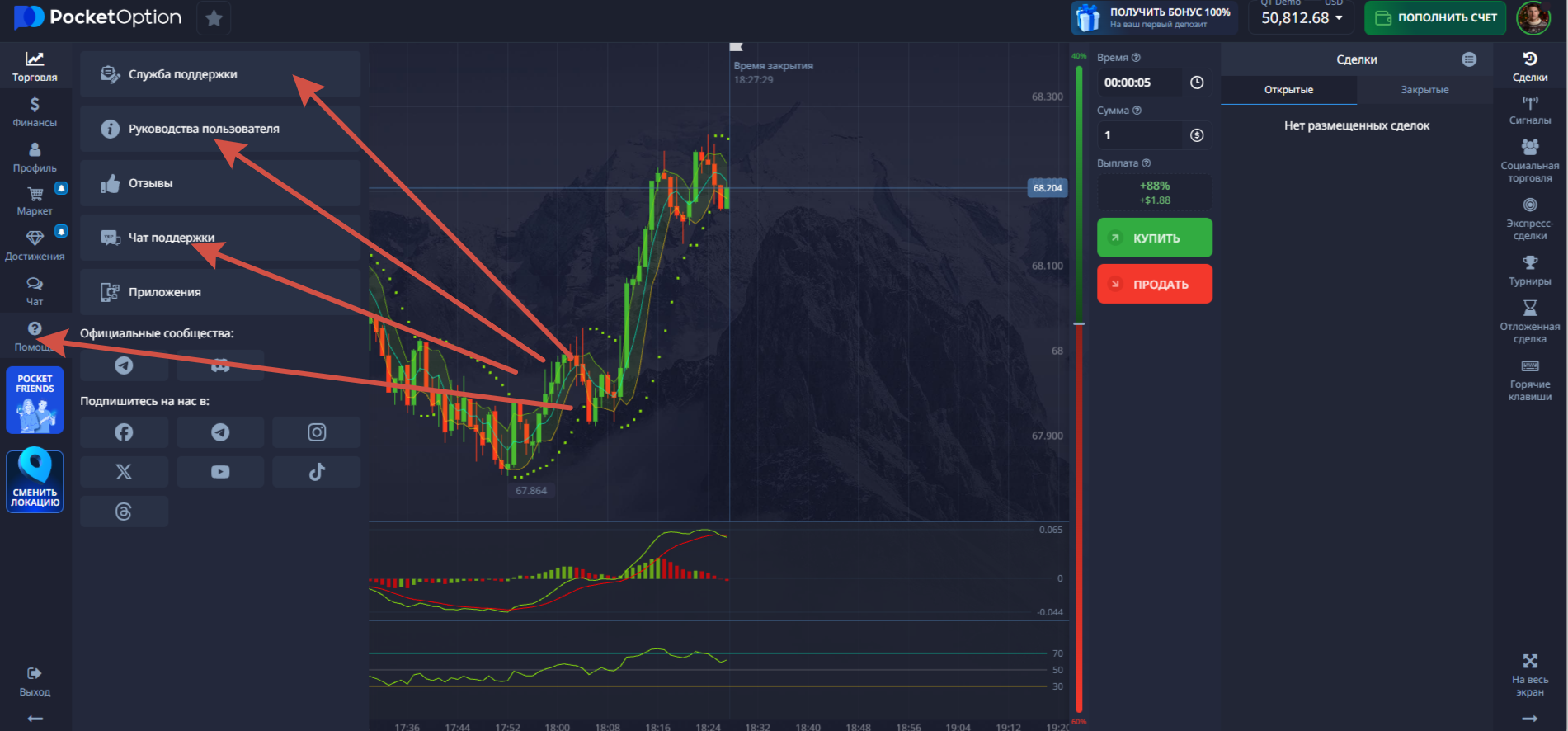
Task: Open the time picker clock icon
Action: (x=1197, y=83)
